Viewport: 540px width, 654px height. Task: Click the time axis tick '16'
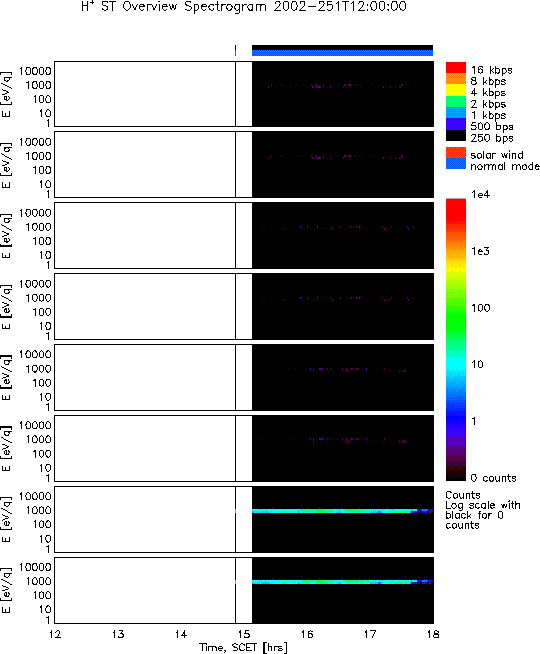tap(307, 634)
